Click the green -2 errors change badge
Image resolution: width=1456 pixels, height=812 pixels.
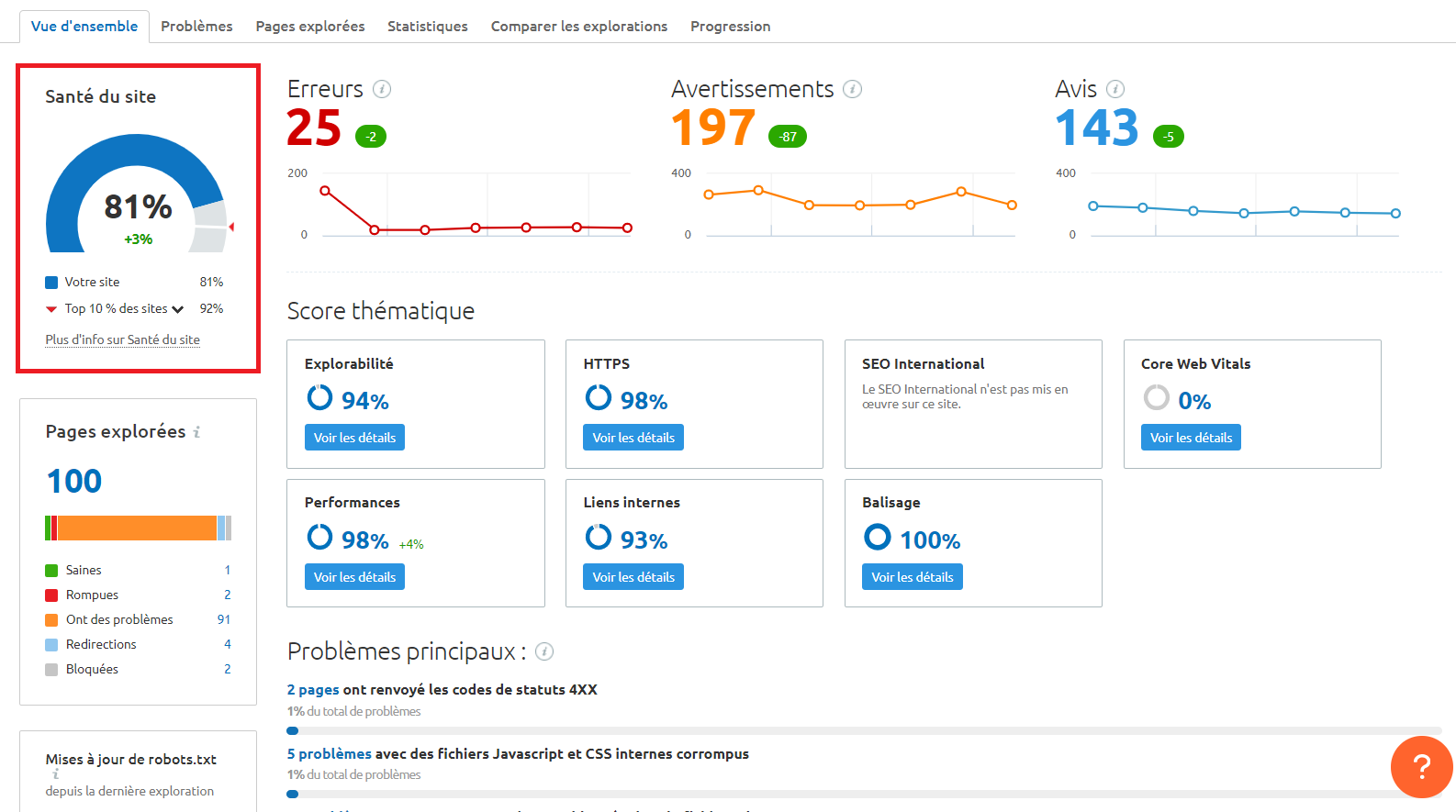(x=371, y=137)
